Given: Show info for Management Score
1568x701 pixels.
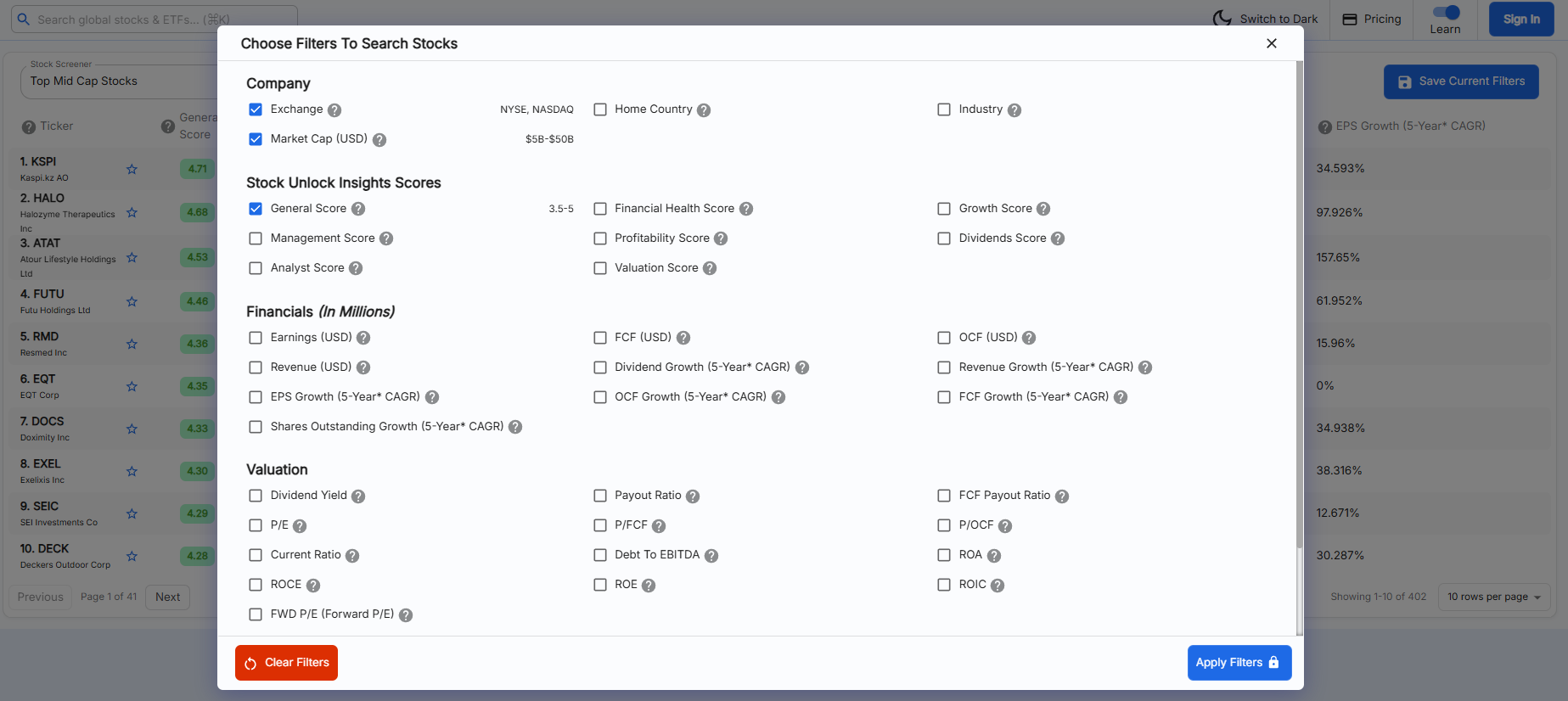Looking at the screenshot, I should pos(386,238).
